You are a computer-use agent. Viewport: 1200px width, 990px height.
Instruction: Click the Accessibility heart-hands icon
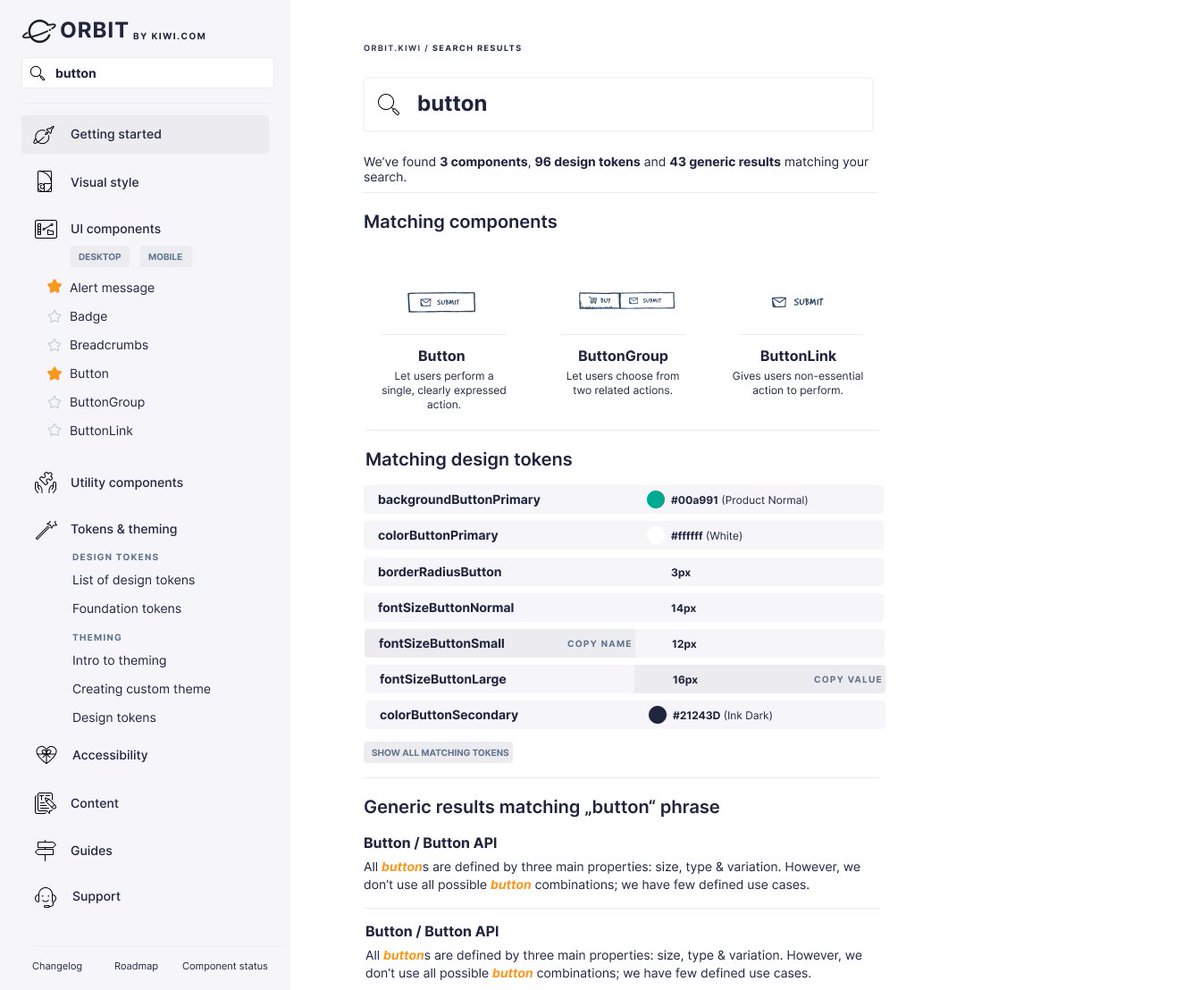[x=45, y=755]
